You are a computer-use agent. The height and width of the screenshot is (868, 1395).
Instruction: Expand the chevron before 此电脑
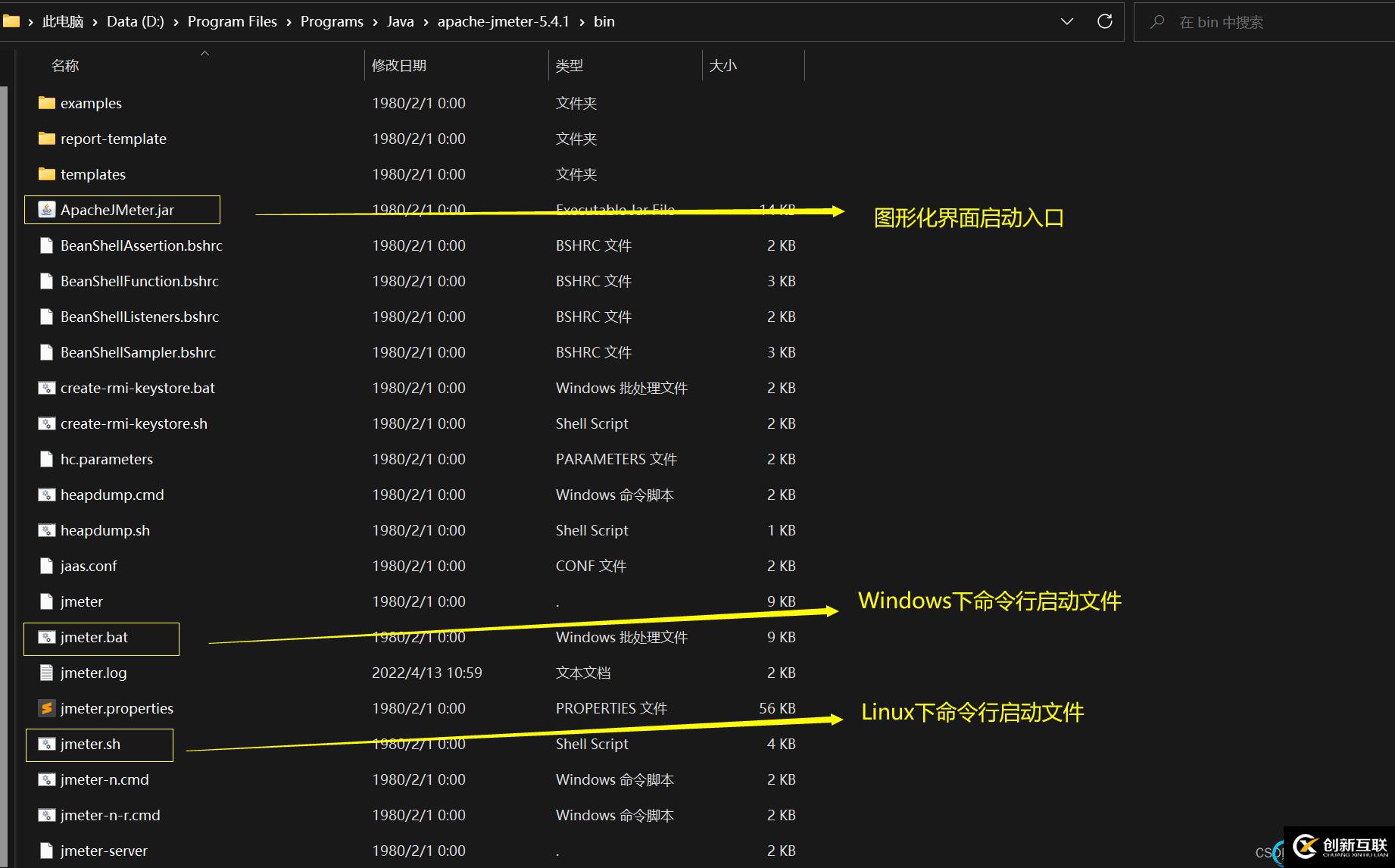[x=30, y=22]
